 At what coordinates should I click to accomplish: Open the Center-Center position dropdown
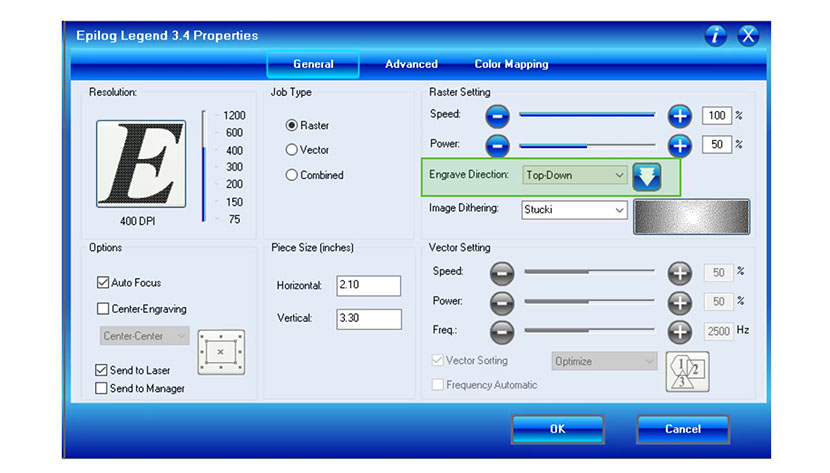pos(145,336)
